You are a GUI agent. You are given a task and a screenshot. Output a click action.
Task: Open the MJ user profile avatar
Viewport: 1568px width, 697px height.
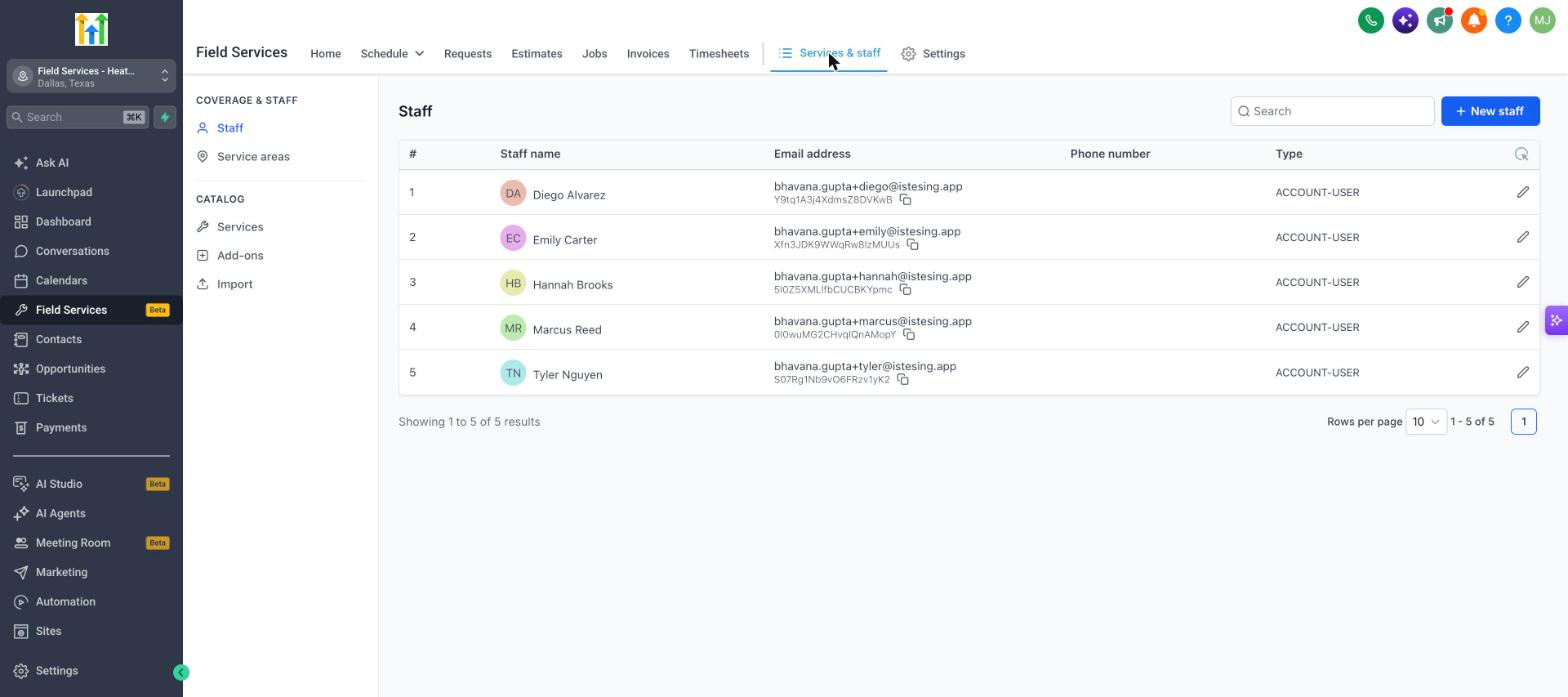pyautogui.click(x=1542, y=20)
